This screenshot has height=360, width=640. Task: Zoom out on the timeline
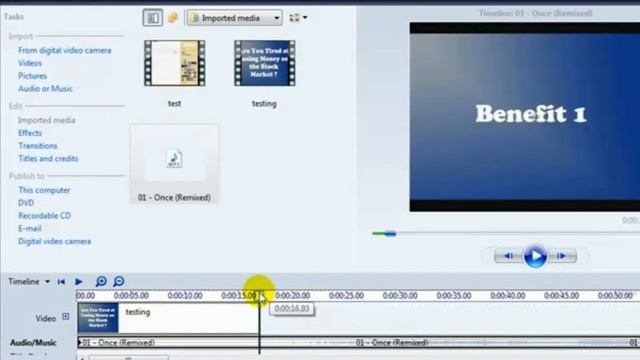119,281
